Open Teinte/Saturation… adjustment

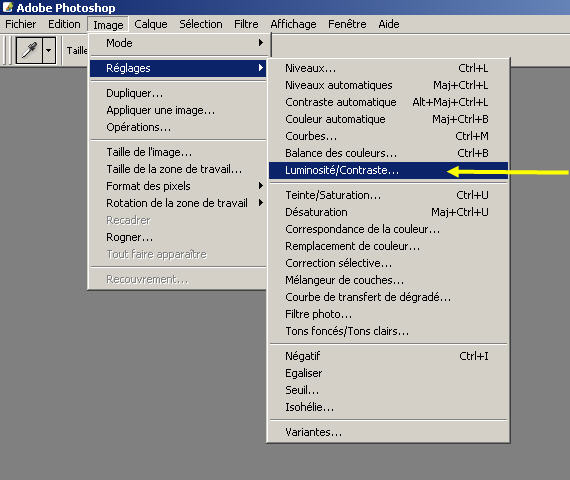click(388, 195)
